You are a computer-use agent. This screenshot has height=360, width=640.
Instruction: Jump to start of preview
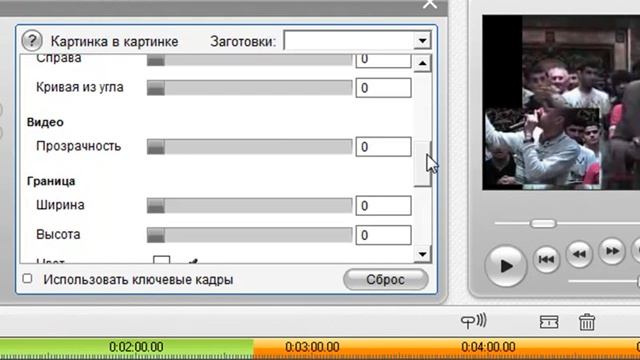click(546, 259)
